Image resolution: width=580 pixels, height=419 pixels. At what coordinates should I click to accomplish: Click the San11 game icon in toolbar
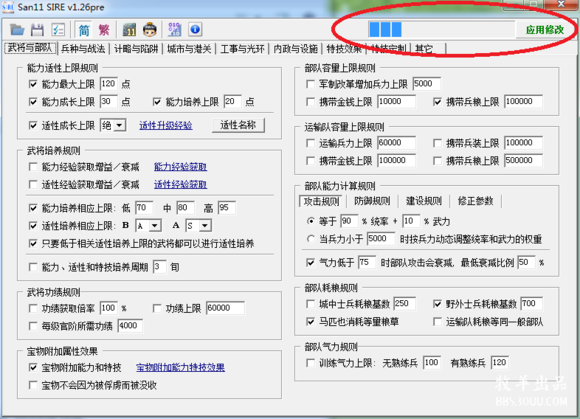coord(129,30)
